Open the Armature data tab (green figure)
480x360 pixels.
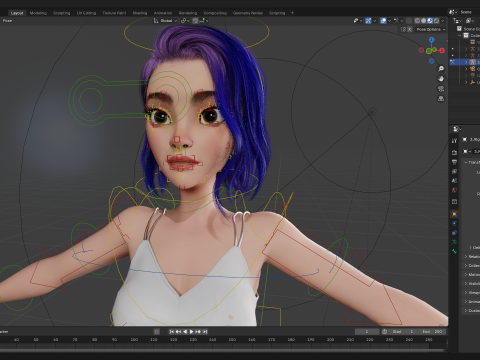click(x=454, y=242)
